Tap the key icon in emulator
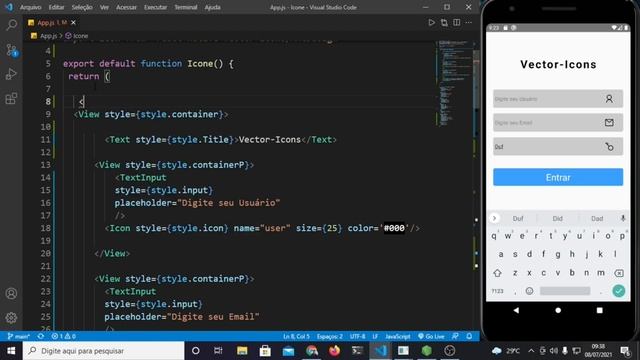Image resolution: width=640 pixels, height=360 pixels. coord(609,147)
